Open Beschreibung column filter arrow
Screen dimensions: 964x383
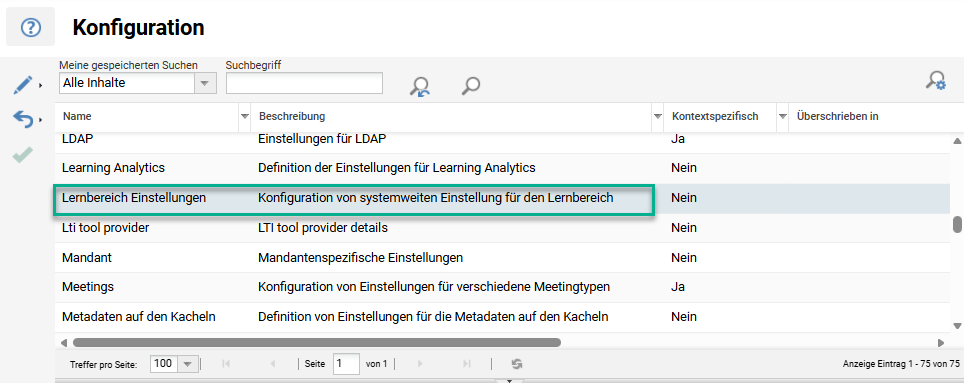(658, 117)
